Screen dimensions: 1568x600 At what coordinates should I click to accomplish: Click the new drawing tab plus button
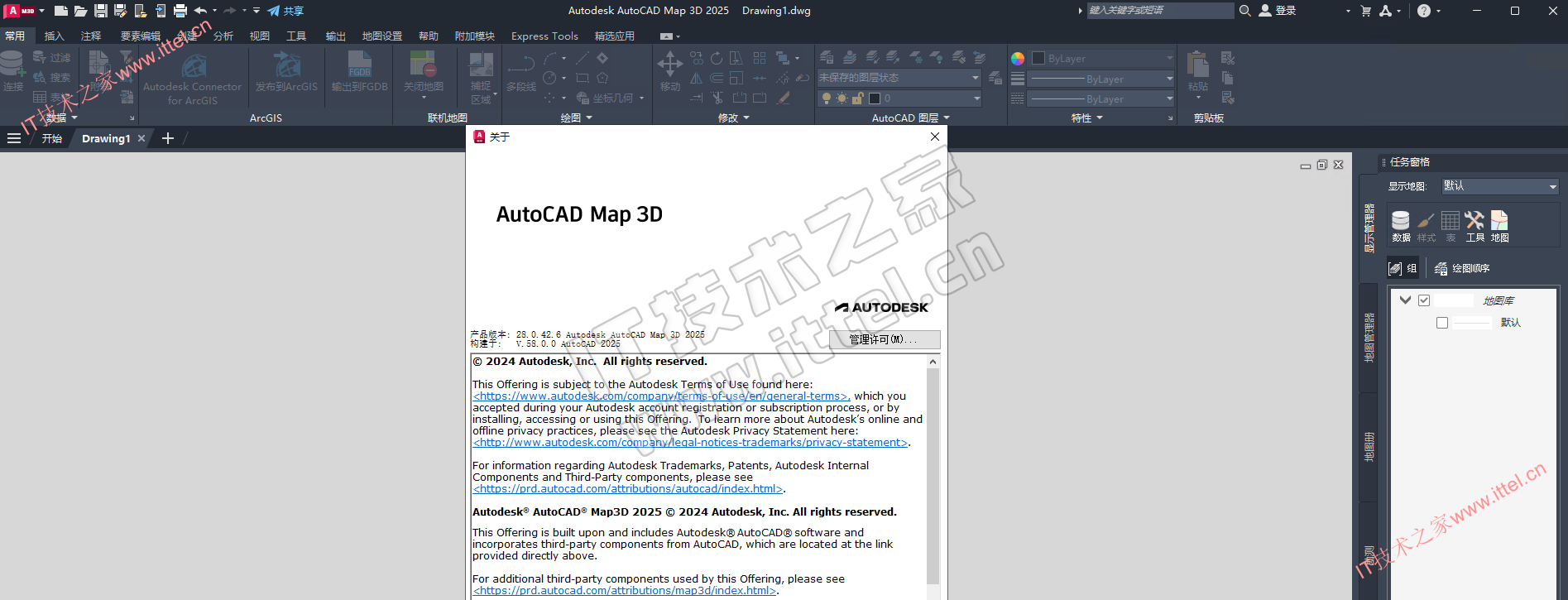[x=168, y=138]
